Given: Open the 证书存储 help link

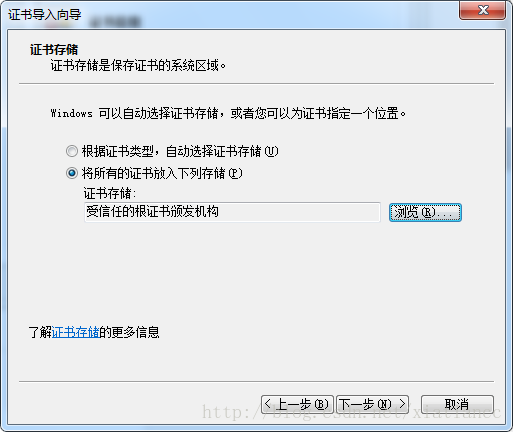Looking at the screenshot, I should tap(76, 332).
